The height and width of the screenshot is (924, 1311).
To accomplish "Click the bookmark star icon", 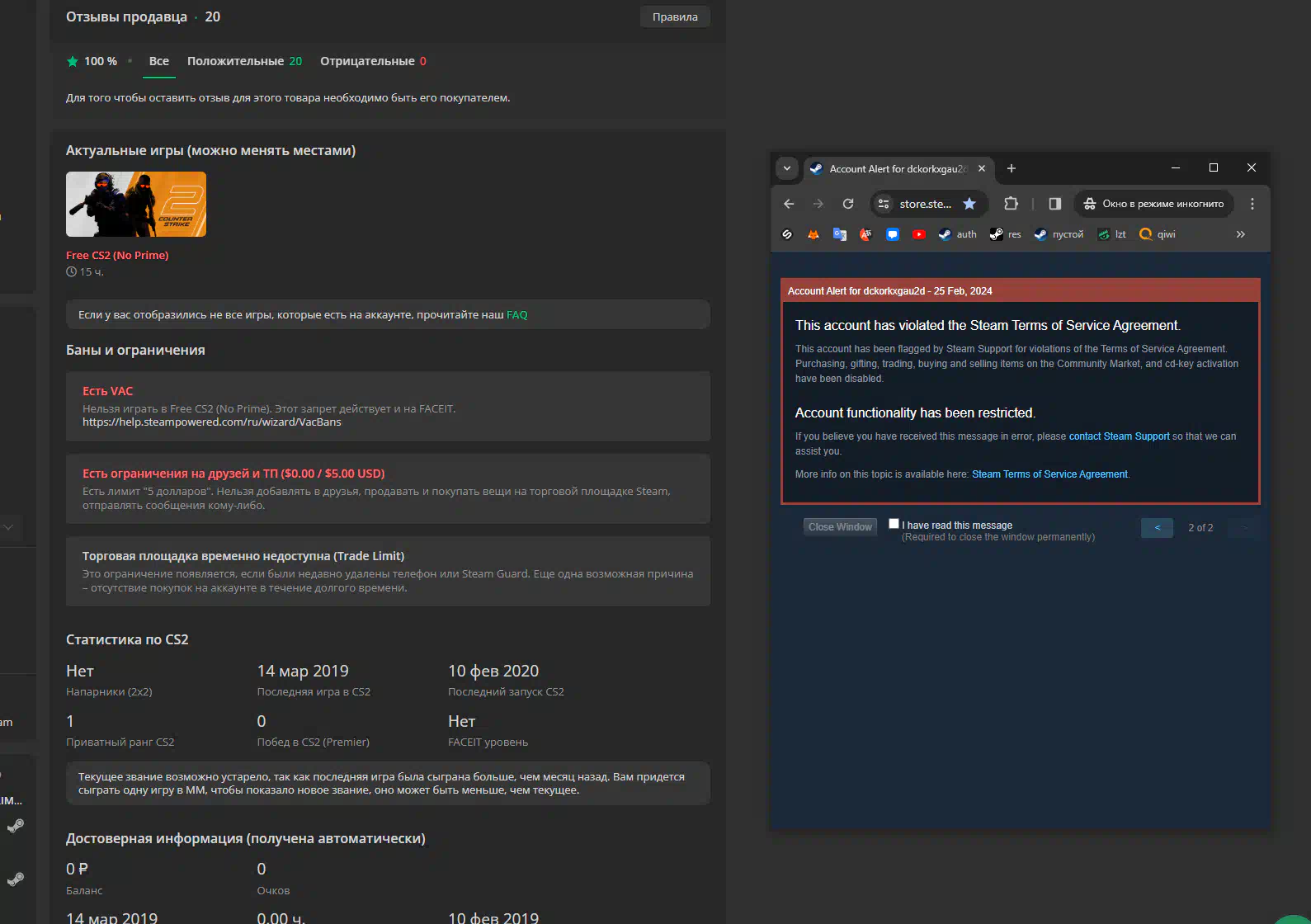I will click(x=969, y=204).
